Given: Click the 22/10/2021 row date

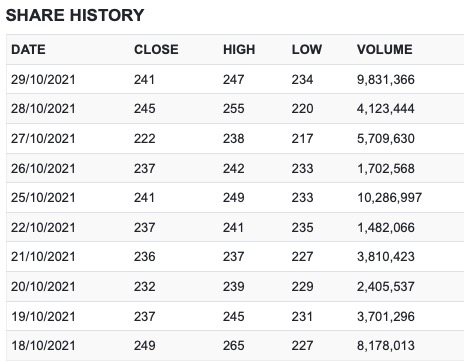Looking at the screenshot, I should point(43,228).
